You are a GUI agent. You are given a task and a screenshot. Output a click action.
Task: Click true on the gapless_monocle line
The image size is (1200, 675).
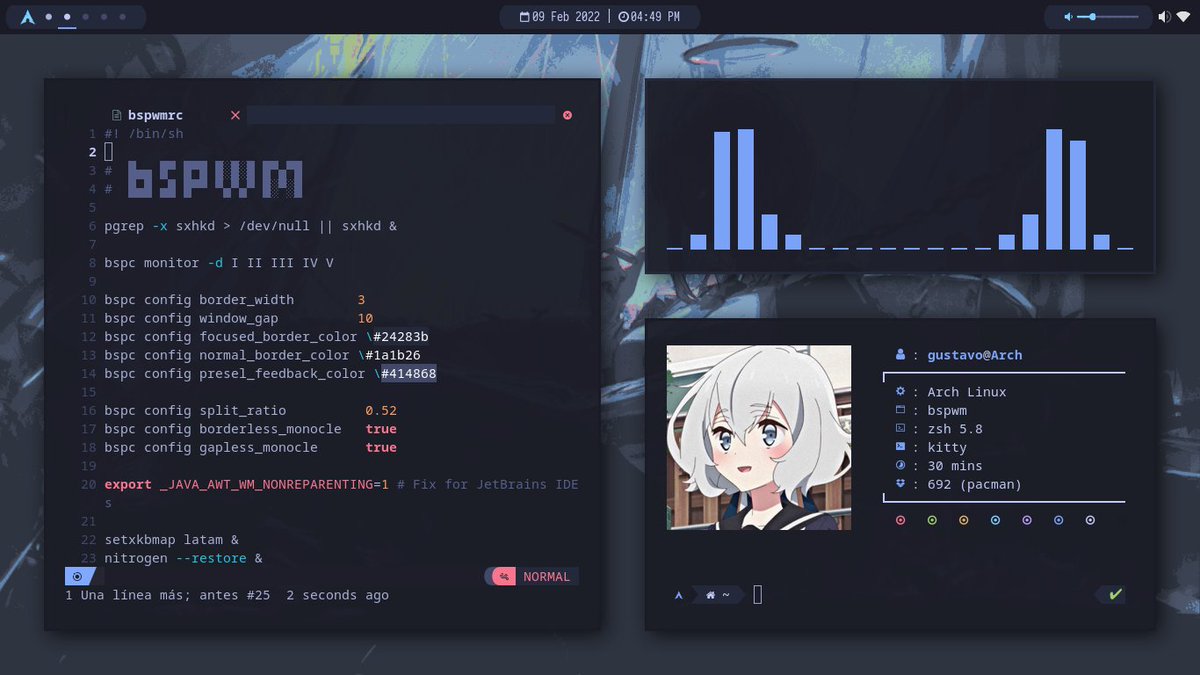click(x=381, y=447)
